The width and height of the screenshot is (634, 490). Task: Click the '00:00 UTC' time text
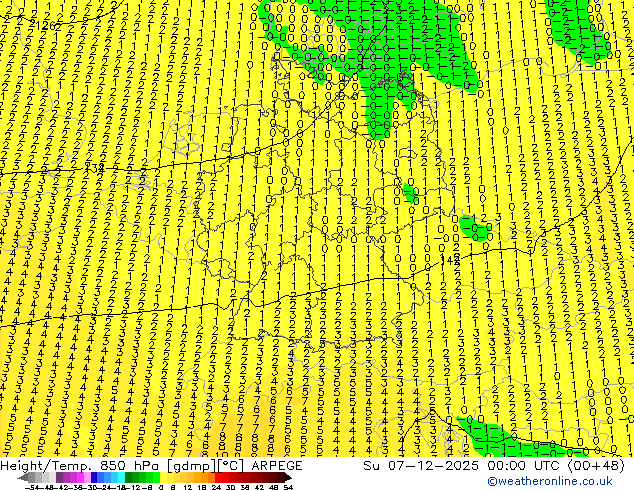click(526, 466)
